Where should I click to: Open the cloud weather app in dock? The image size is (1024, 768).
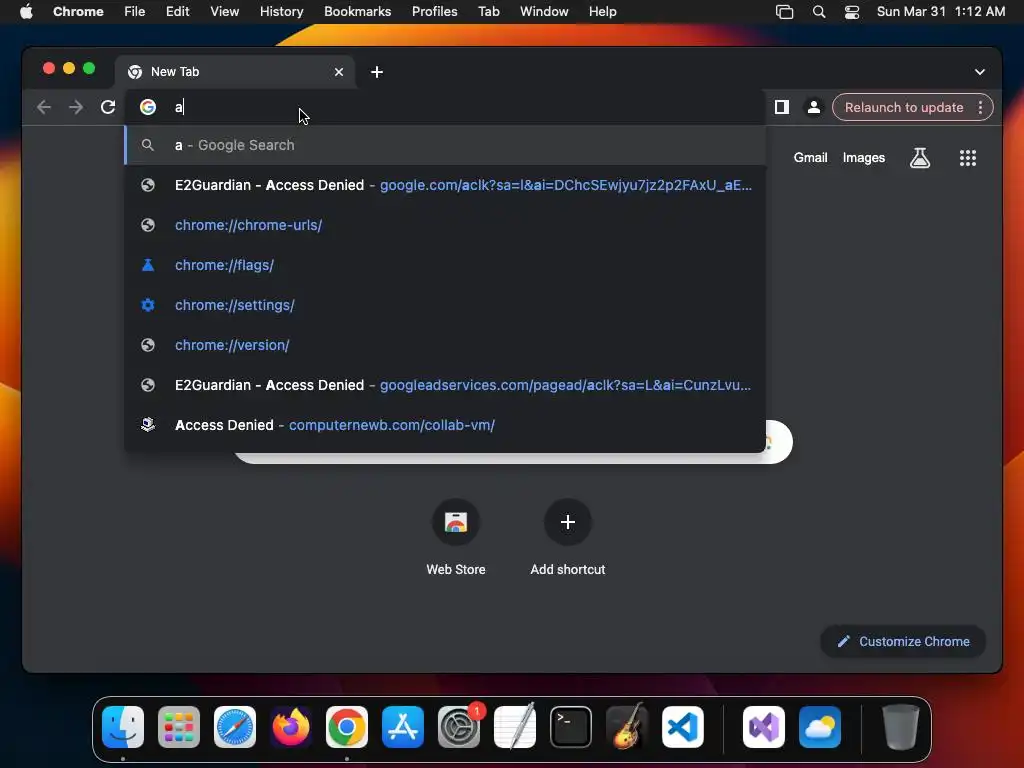click(x=820, y=727)
